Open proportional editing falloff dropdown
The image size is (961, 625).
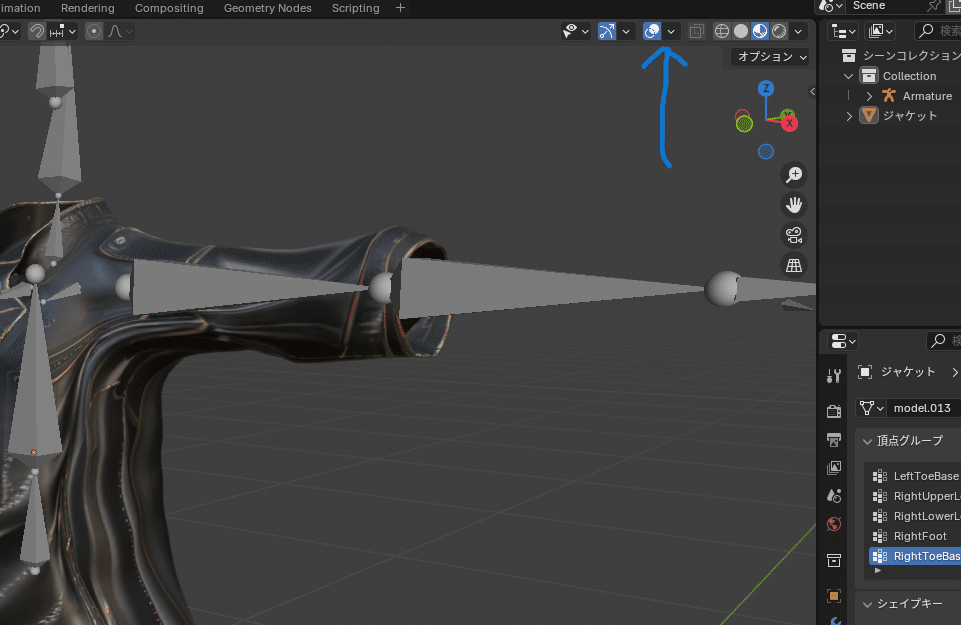coord(120,31)
